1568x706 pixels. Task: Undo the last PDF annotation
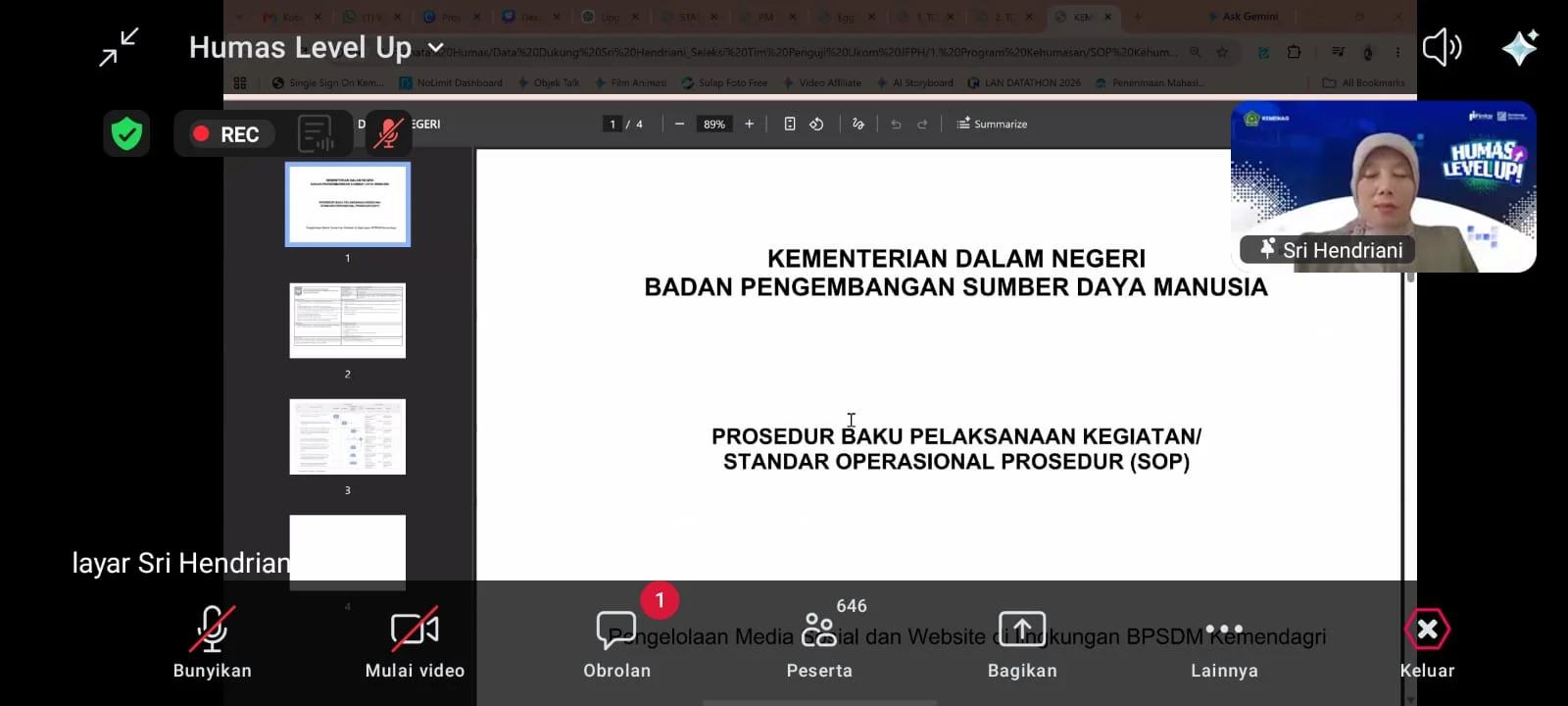896,125
